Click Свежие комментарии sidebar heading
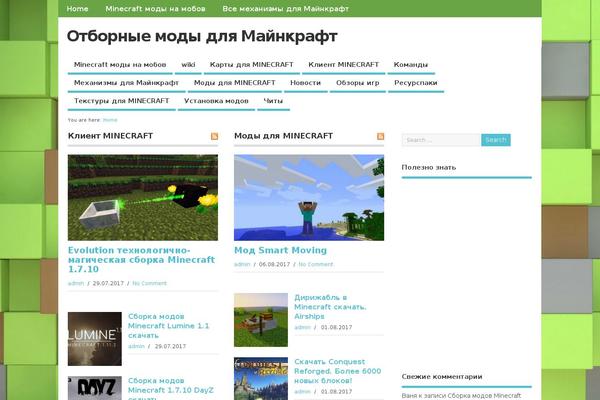Image resolution: width=600 pixels, height=400 pixels. pos(442,377)
